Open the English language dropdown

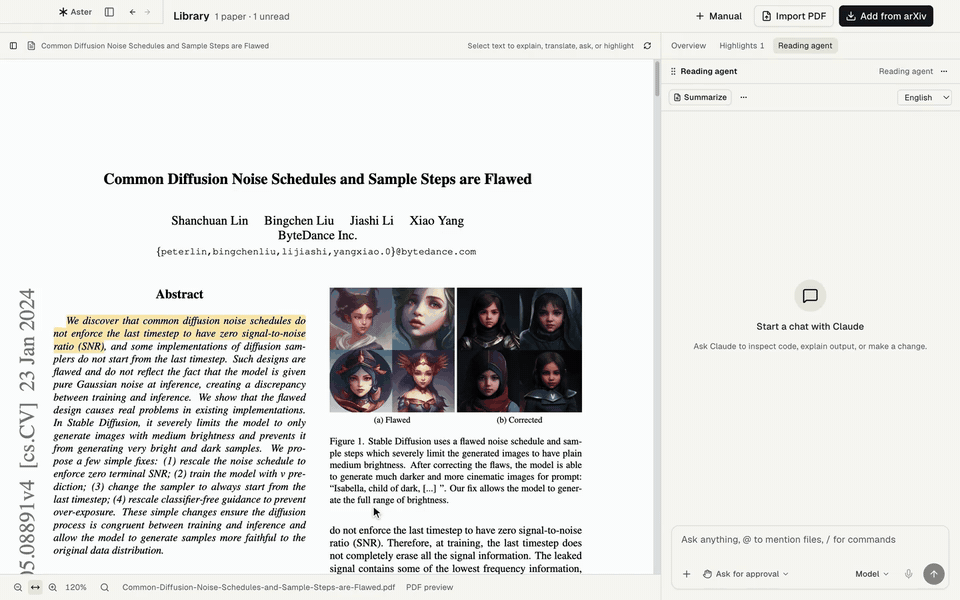[x=924, y=97]
